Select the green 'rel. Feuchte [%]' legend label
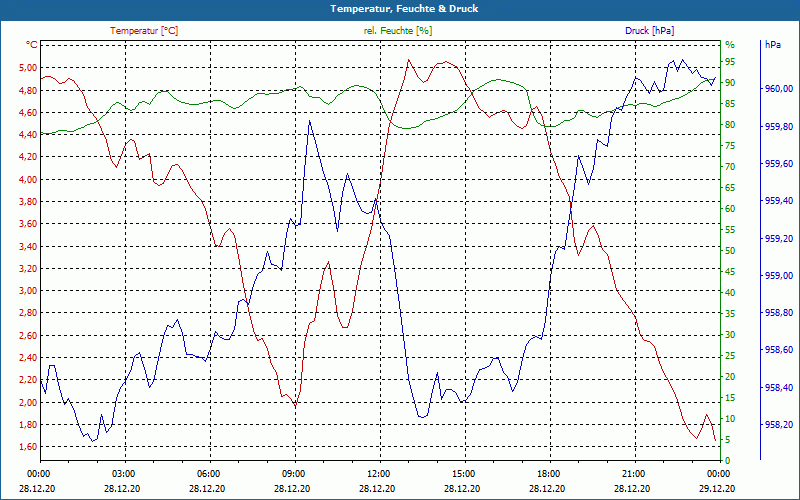800x500 pixels. 397,31
